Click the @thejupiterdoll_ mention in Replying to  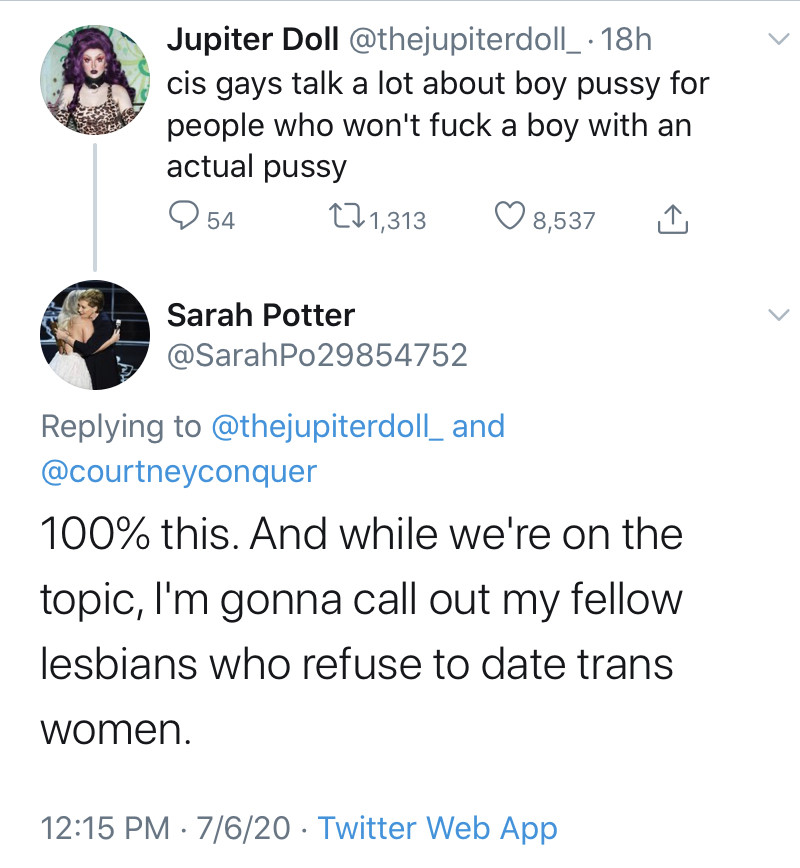click(328, 427)
